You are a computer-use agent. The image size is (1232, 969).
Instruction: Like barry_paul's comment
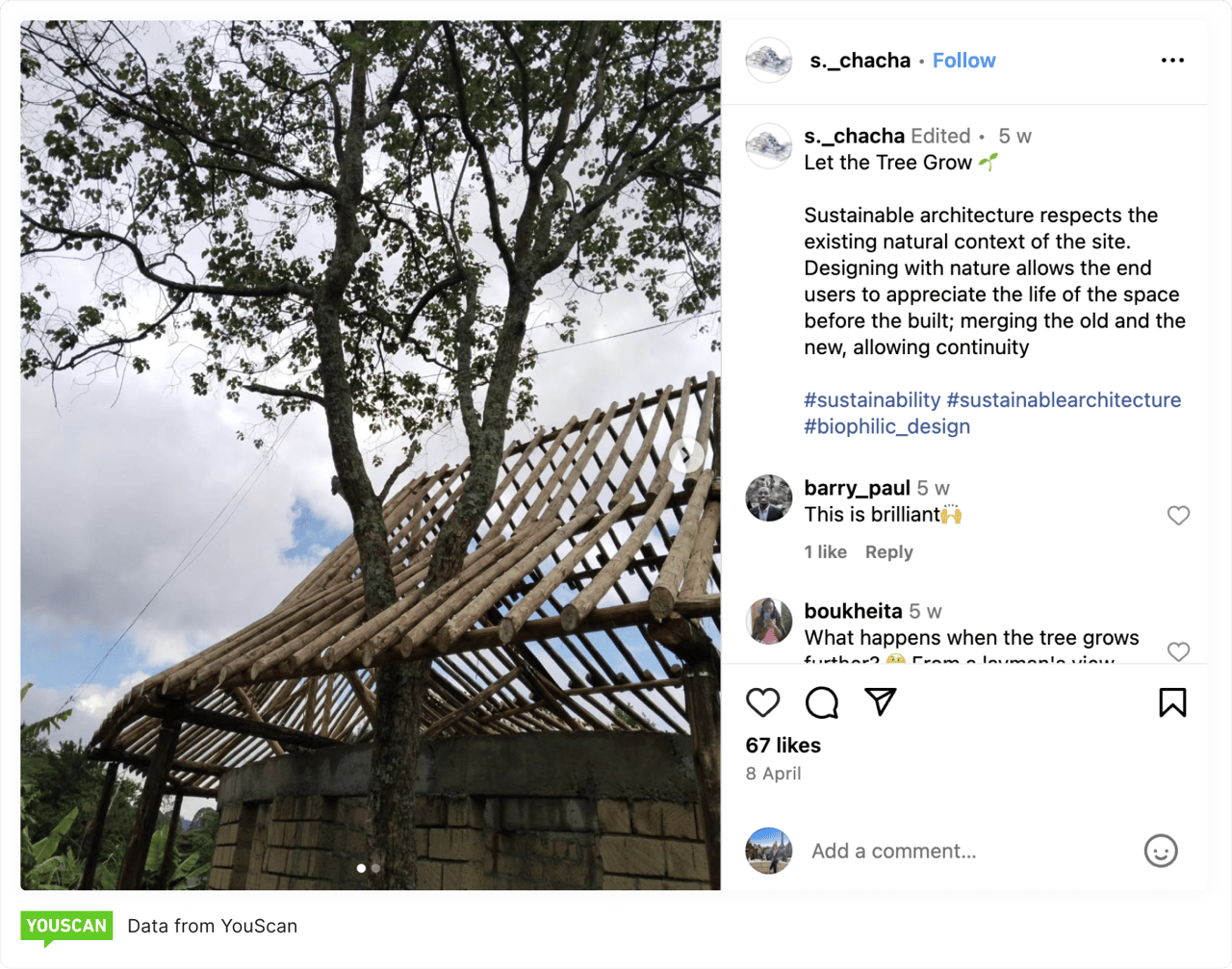pos(1178,516)
